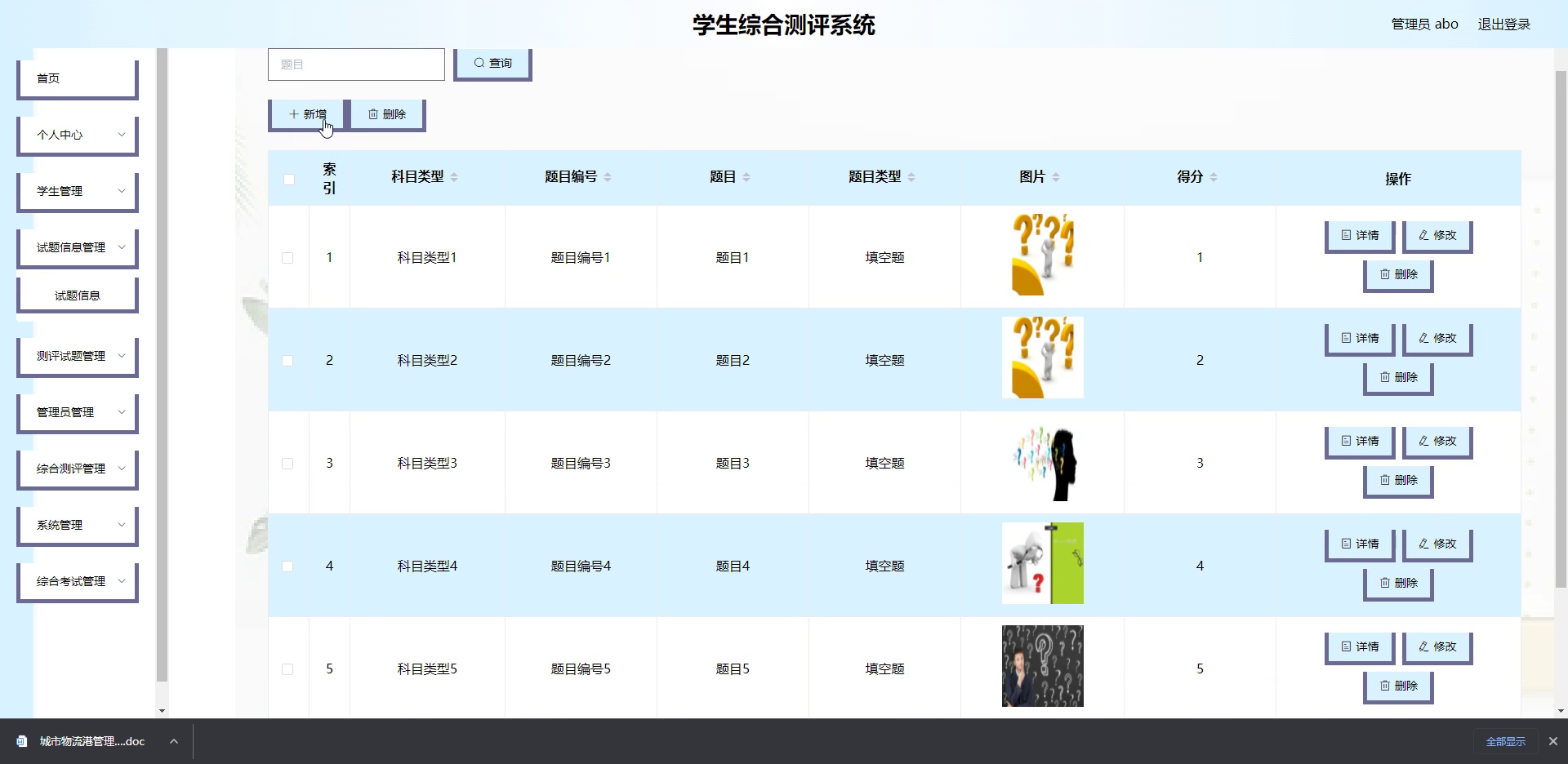Sort by 题目编号 column arrows

point(608,177)
